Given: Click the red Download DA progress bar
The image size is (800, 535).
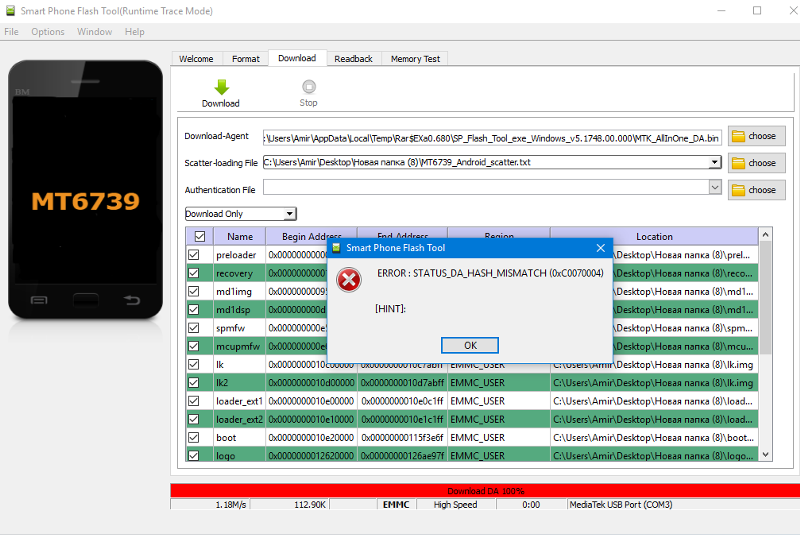Looking at the screenshot, I should point(485,490).
